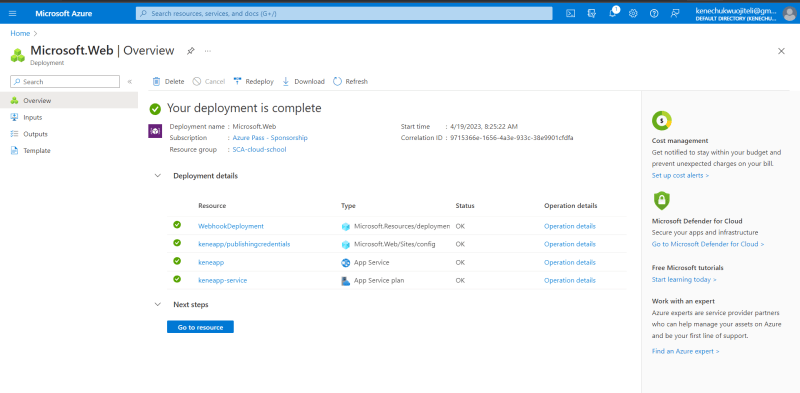The width and height of the screenshot is (800, 393).
Task: Click the OK status in keneapp-service row
Action: [460, 280]
